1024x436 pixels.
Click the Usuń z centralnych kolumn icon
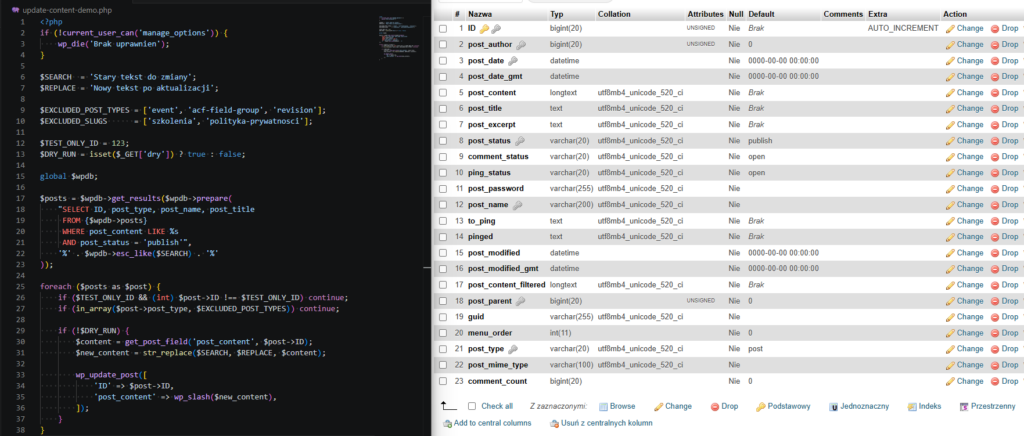[x=554, y=423]
